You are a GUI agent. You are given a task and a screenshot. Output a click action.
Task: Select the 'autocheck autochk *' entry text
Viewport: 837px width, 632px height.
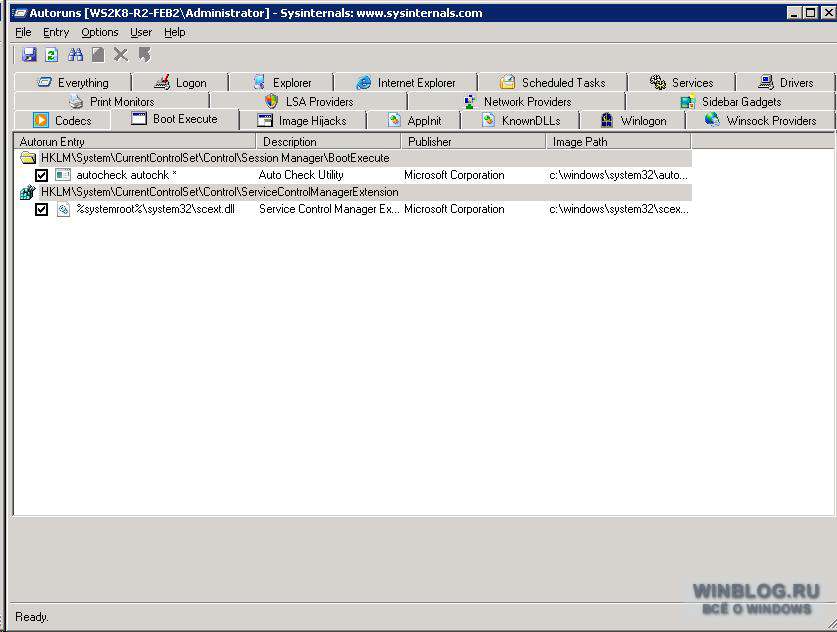pyautogui.click(x=127, y=175)
